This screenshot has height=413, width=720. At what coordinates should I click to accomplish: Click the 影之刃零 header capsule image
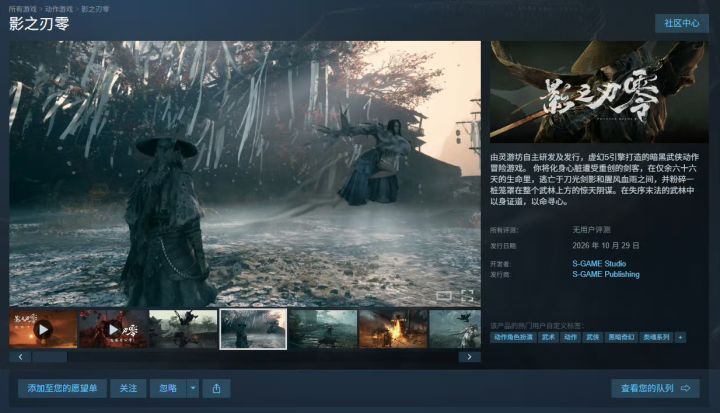pyautogui.click(x=599, y=92)
